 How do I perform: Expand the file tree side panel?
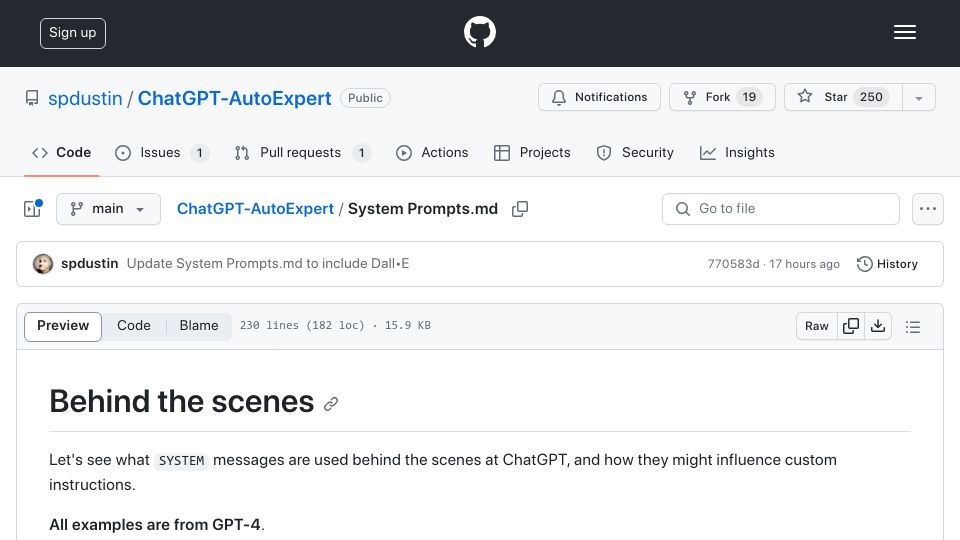32,209
